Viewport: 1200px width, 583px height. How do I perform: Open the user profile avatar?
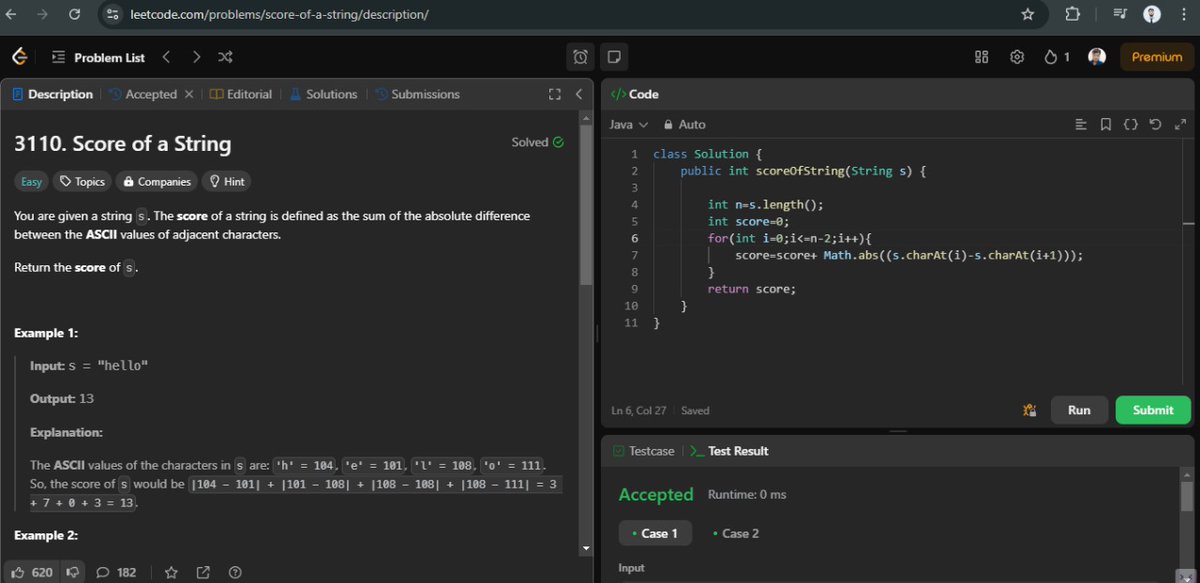(1097, 57)
